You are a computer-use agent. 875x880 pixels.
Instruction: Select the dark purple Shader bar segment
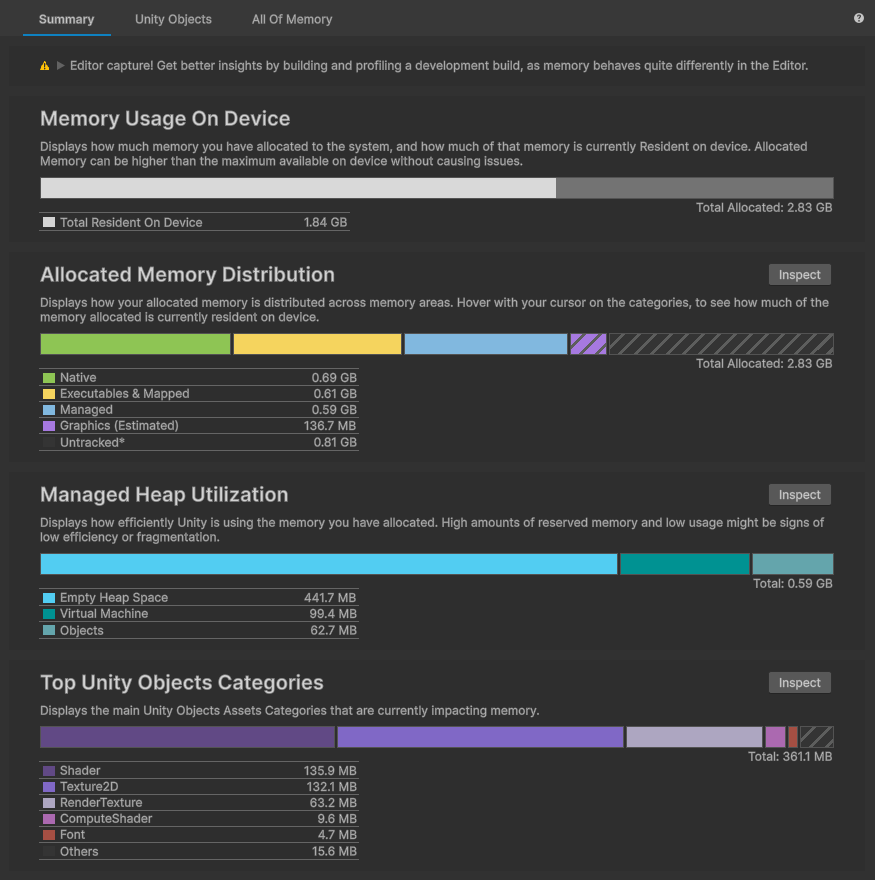click(187, 737)
